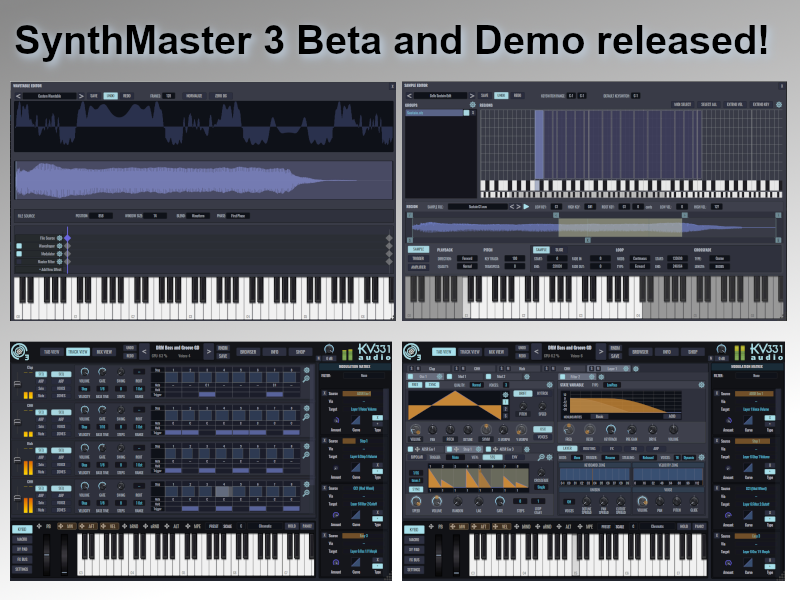Switch to Track View in the Tab View synth window
The height and width of the screenshot is (600, 800).
point(469,352)
